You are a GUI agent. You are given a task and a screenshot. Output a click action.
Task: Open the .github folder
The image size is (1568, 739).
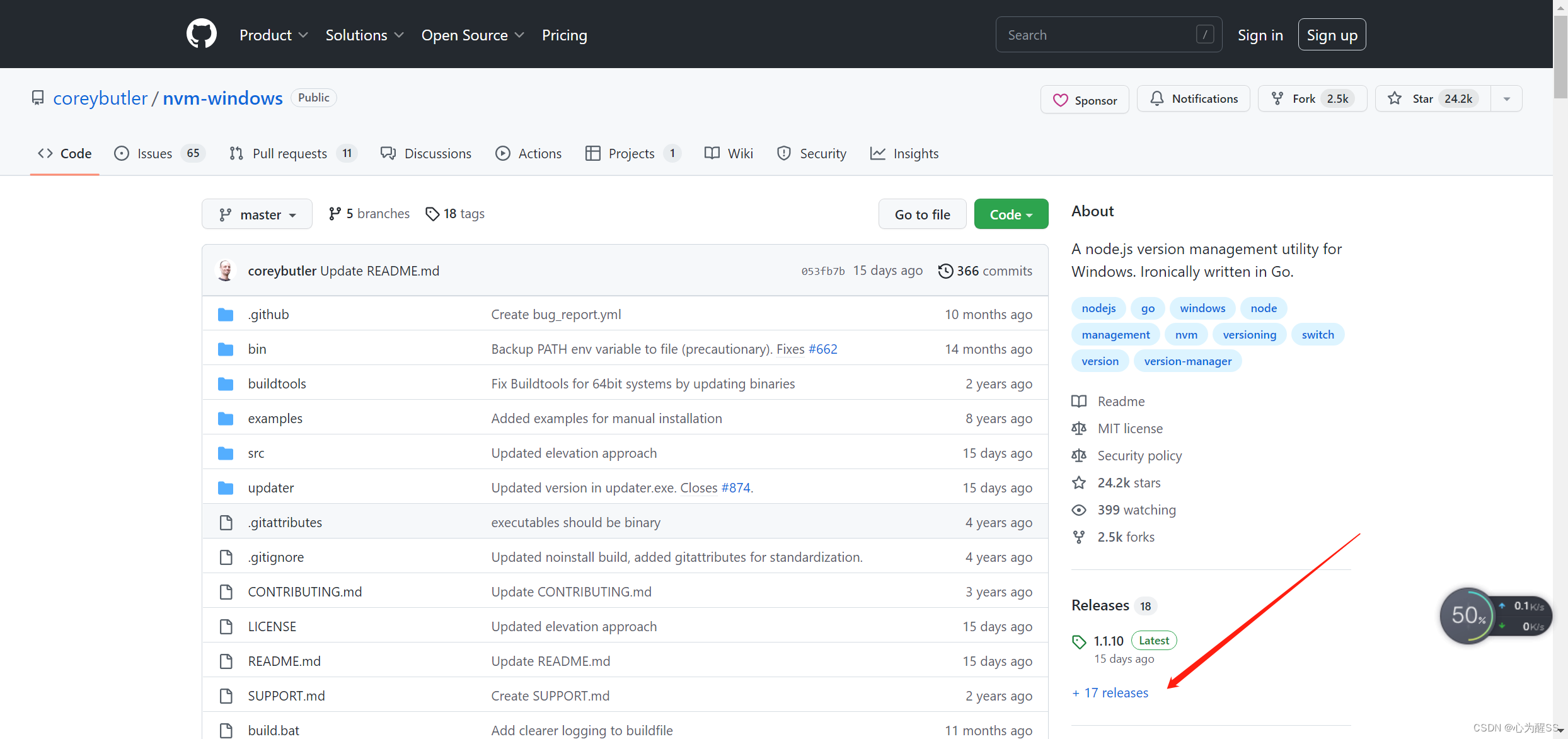(x=268, y=314)
